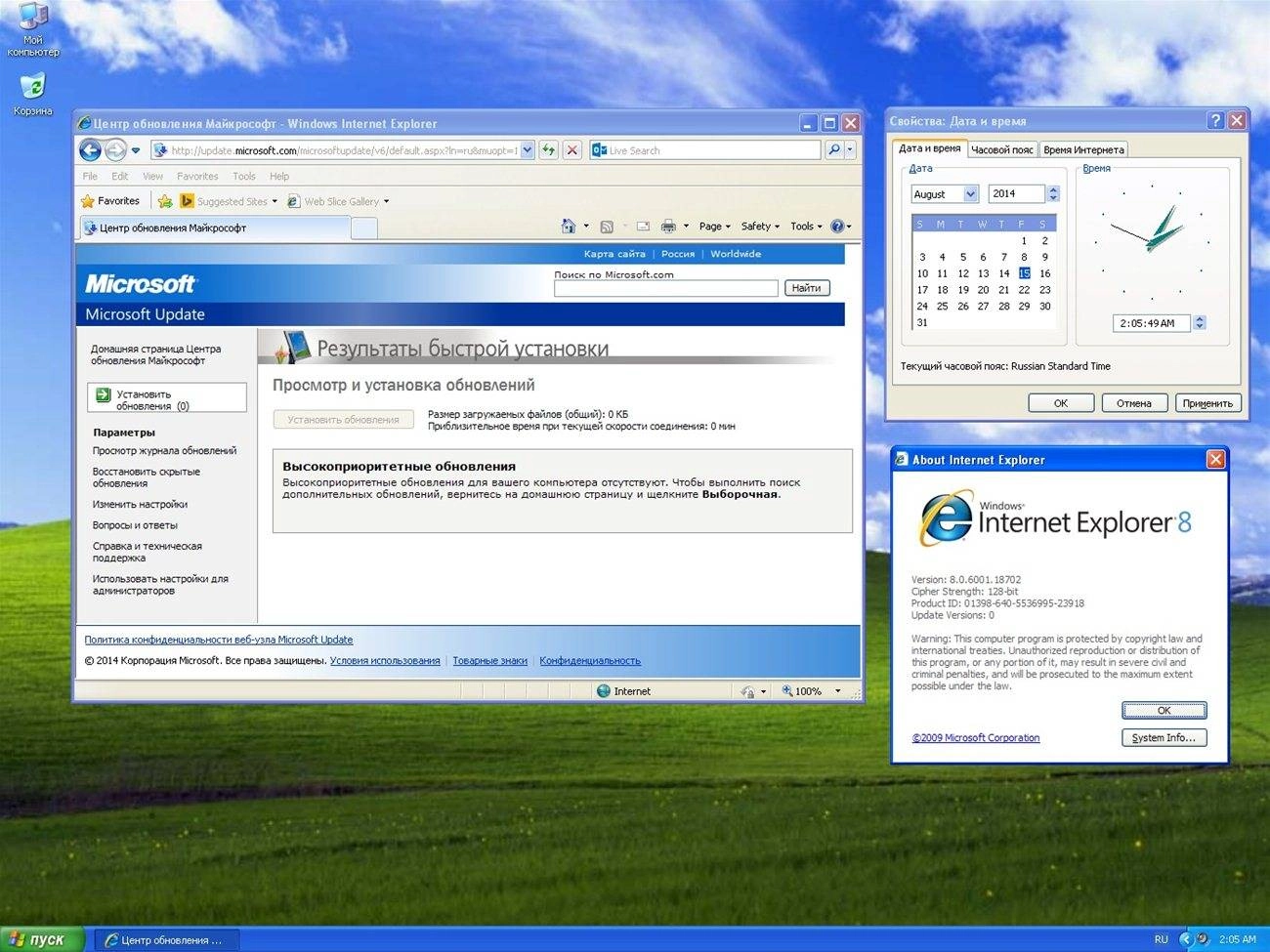
Task: Open the Tools menu in menu bar
Action: (x=244, y=177)
